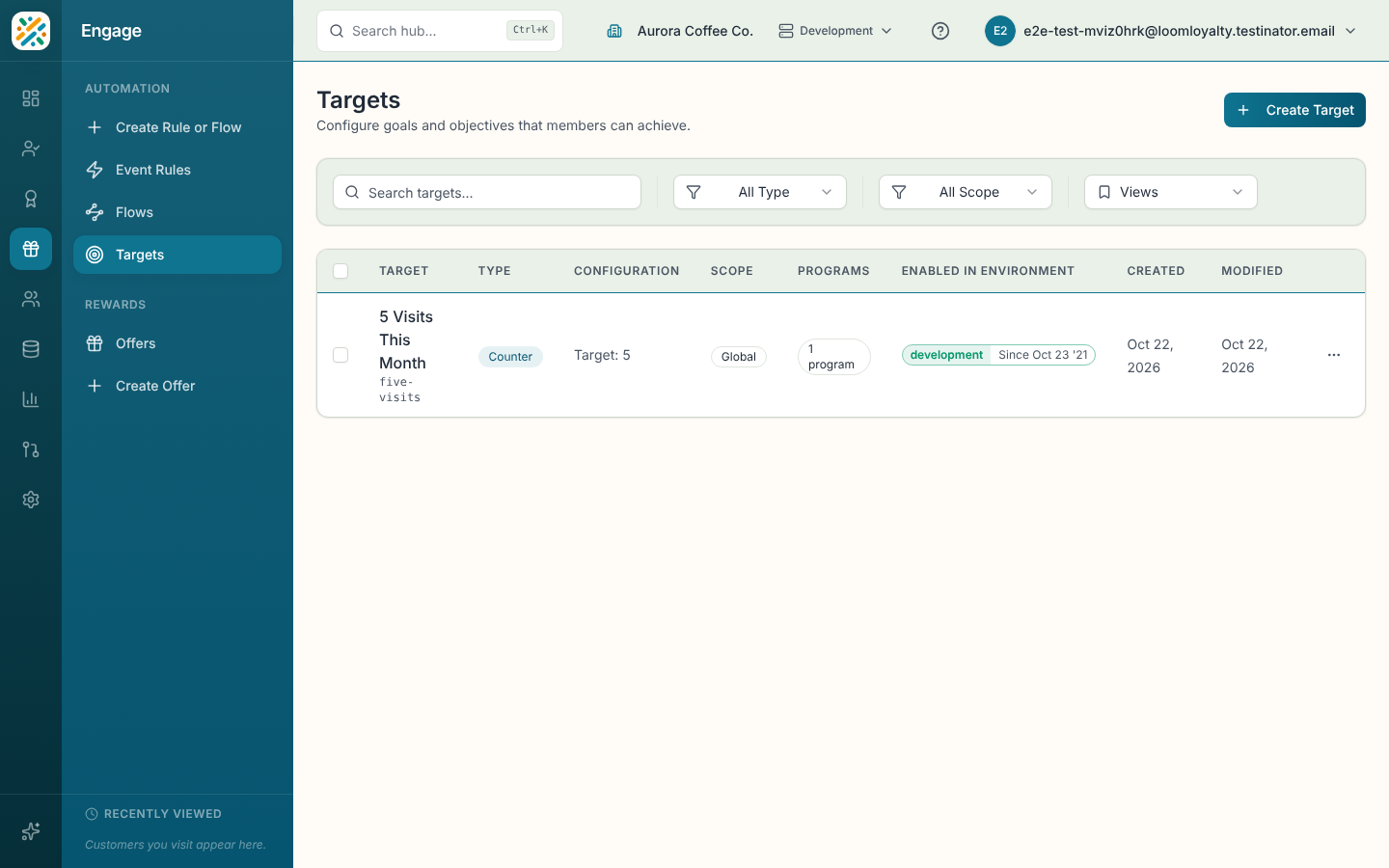Focus the Search targets field
1389x868 pixels.
pyautogui.click(x=487, y=192)
